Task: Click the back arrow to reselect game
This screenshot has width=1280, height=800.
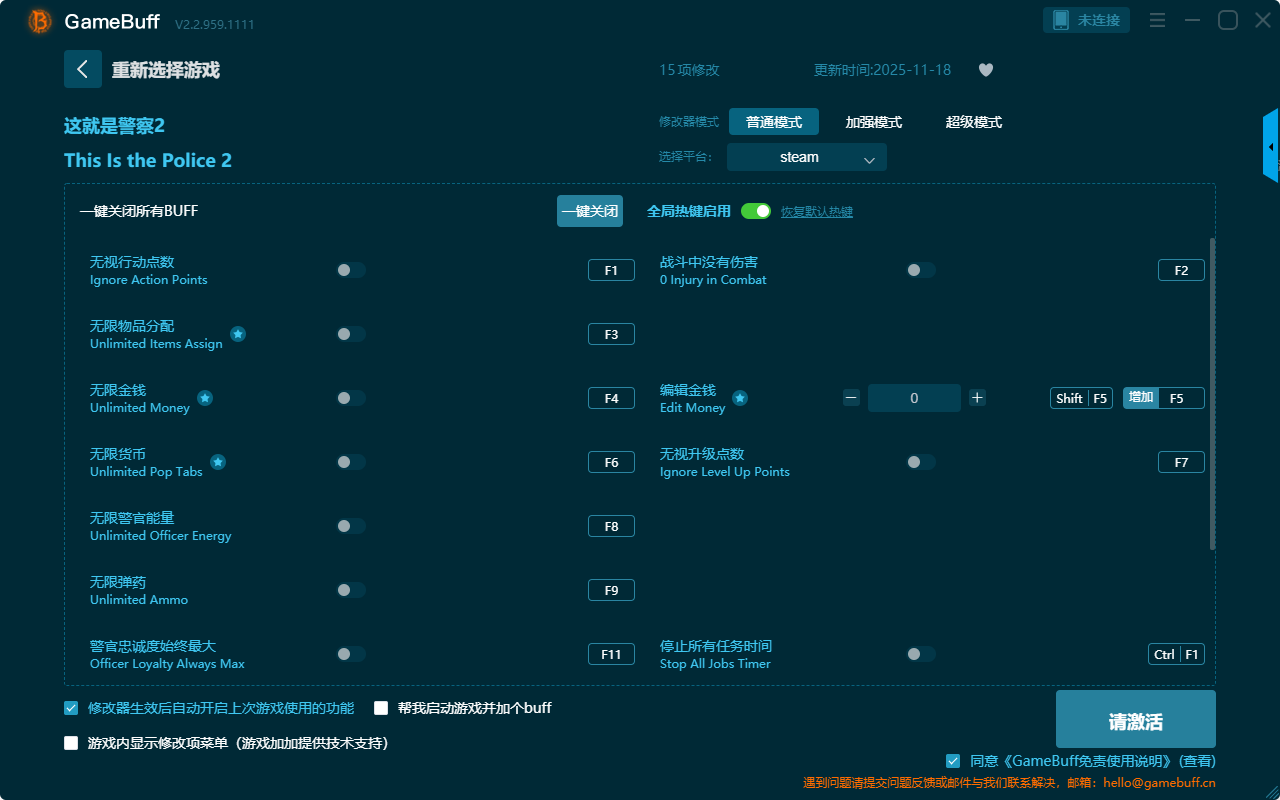Action: pyautogui.click(x=83, y=69)
